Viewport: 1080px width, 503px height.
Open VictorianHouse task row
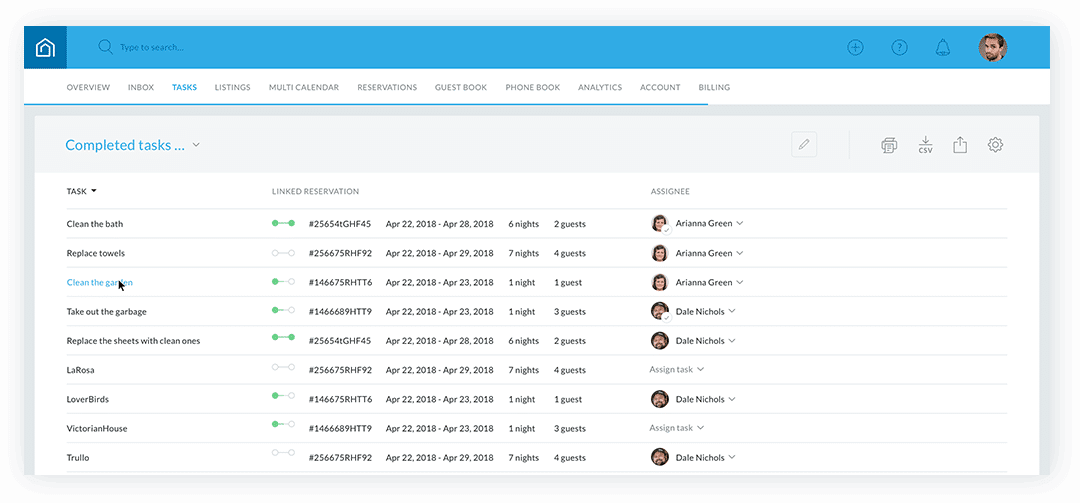click(x=97, y=429)
